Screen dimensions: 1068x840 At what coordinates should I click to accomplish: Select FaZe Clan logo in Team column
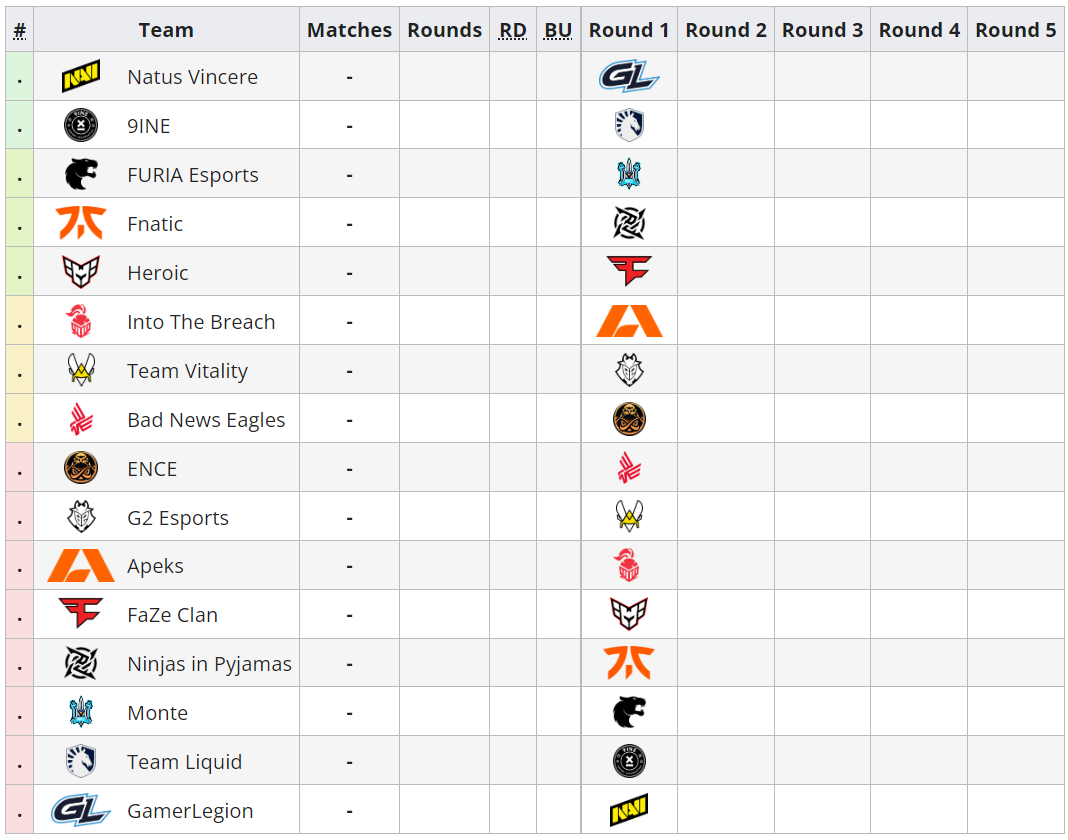point(81,615)
